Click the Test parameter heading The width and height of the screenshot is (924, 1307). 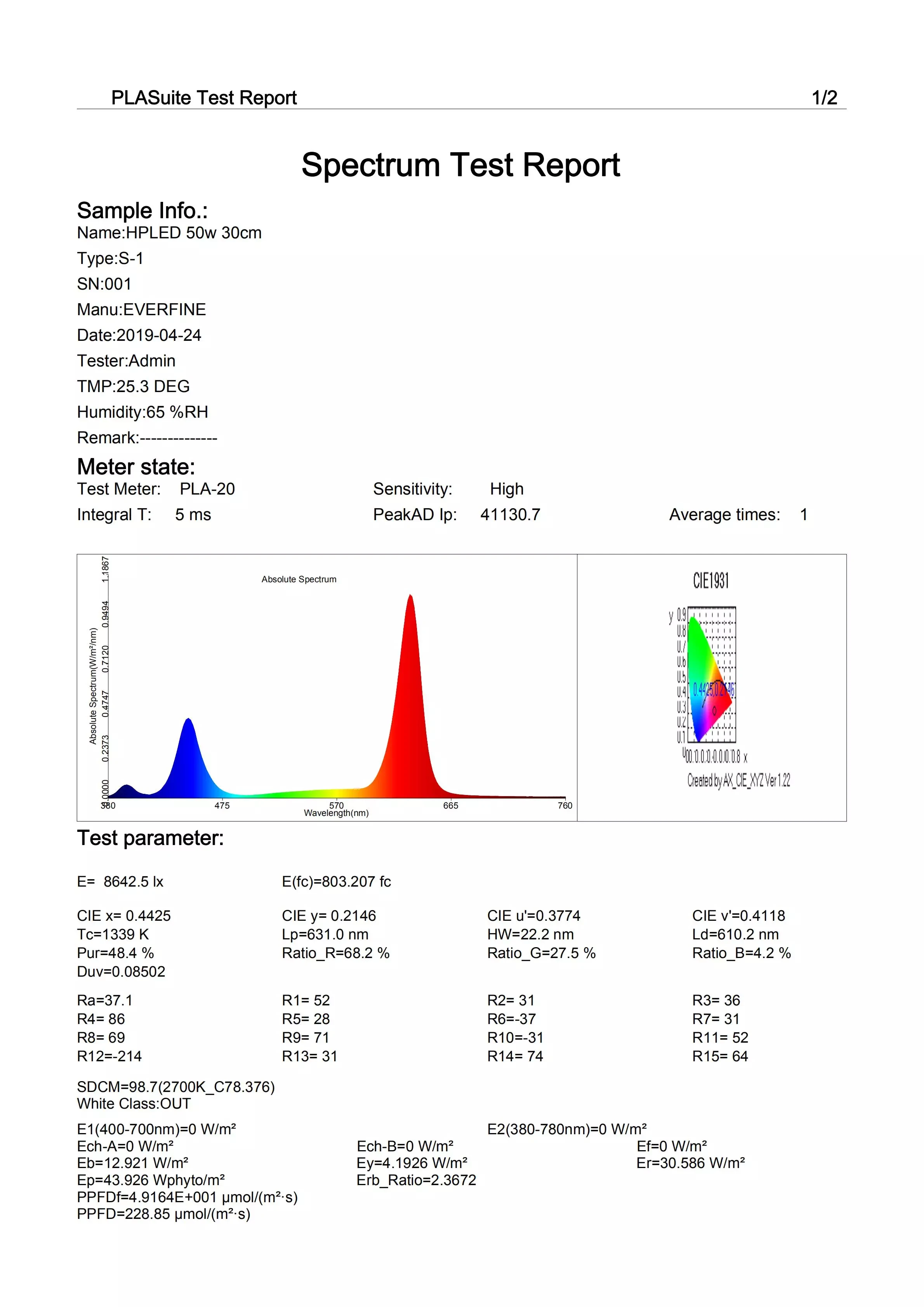[x=150, y=838]
